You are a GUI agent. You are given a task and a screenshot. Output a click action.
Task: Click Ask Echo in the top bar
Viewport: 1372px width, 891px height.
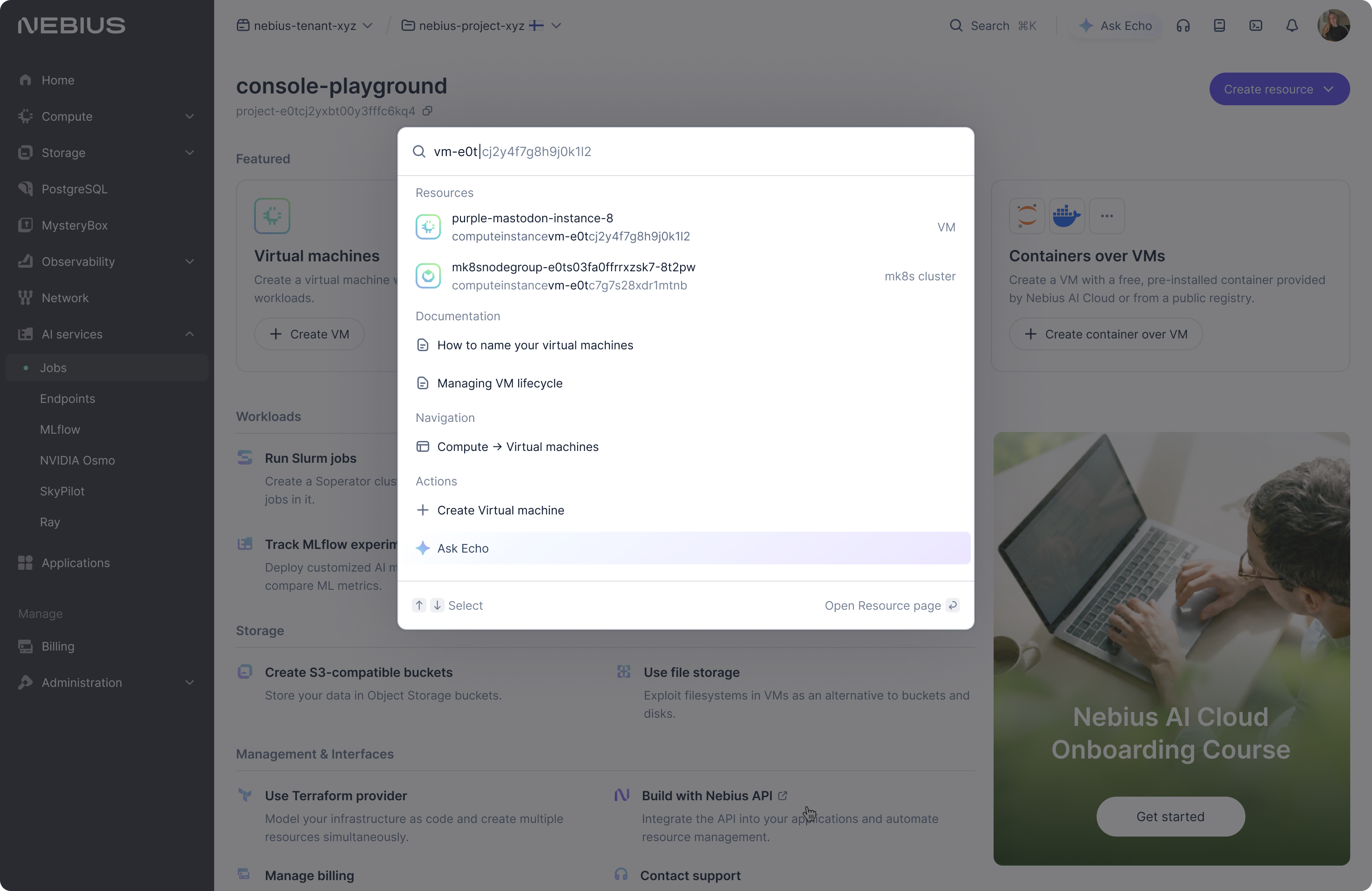click(1116, 25)
